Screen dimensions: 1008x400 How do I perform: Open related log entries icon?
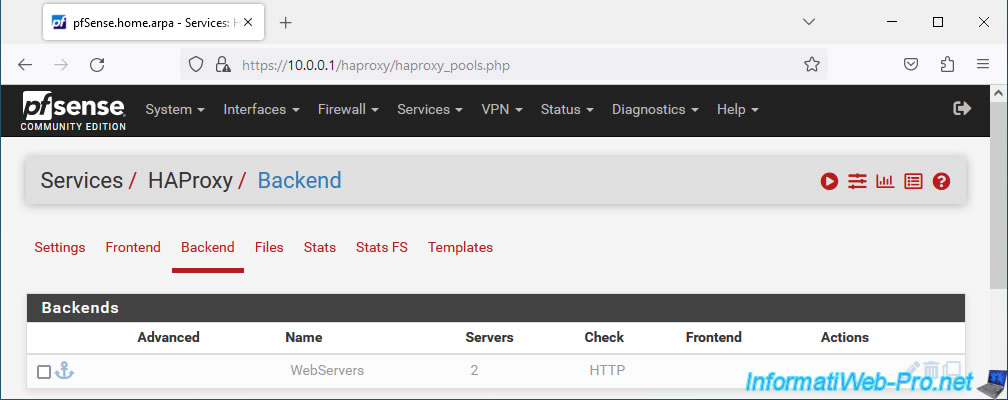(x=913, y=181)
